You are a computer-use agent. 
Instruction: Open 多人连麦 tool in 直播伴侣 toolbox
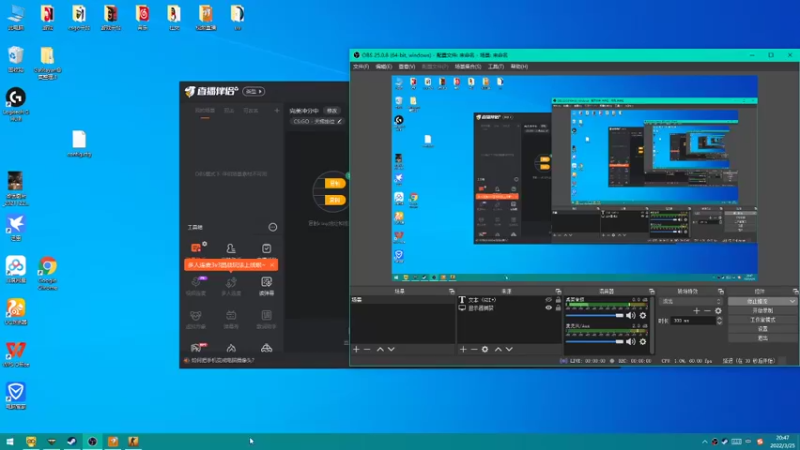(x=231, y=286)
